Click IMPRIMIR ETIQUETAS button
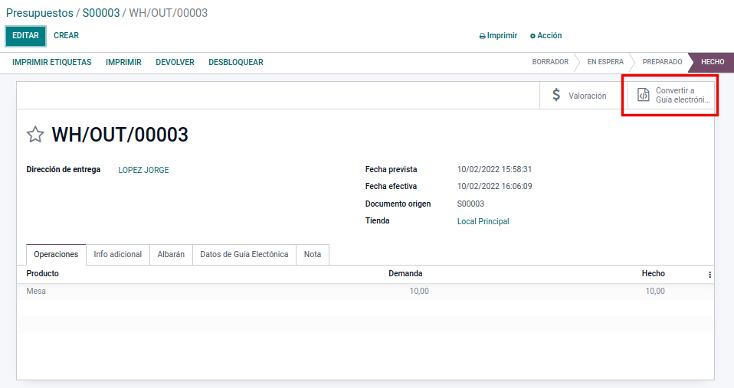The height and width of the screenshot is (388, 734). (x=52, y=62)
